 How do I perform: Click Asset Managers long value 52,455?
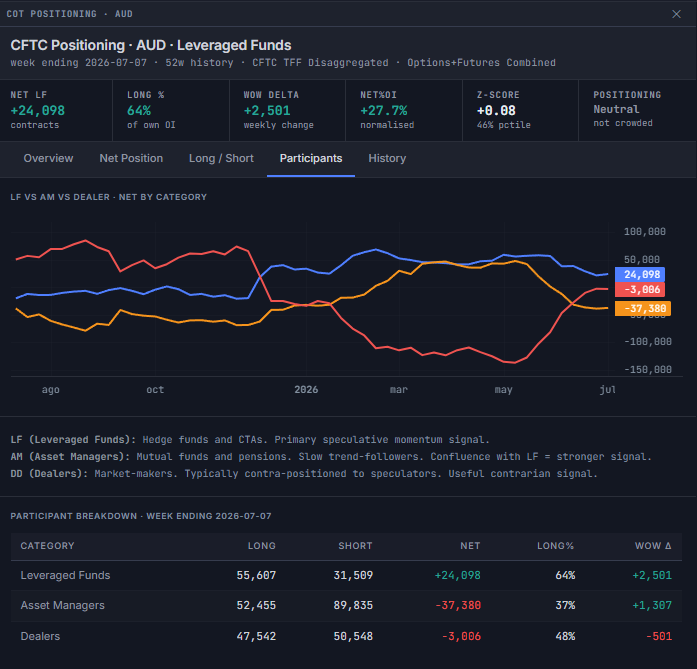point(256,605)
